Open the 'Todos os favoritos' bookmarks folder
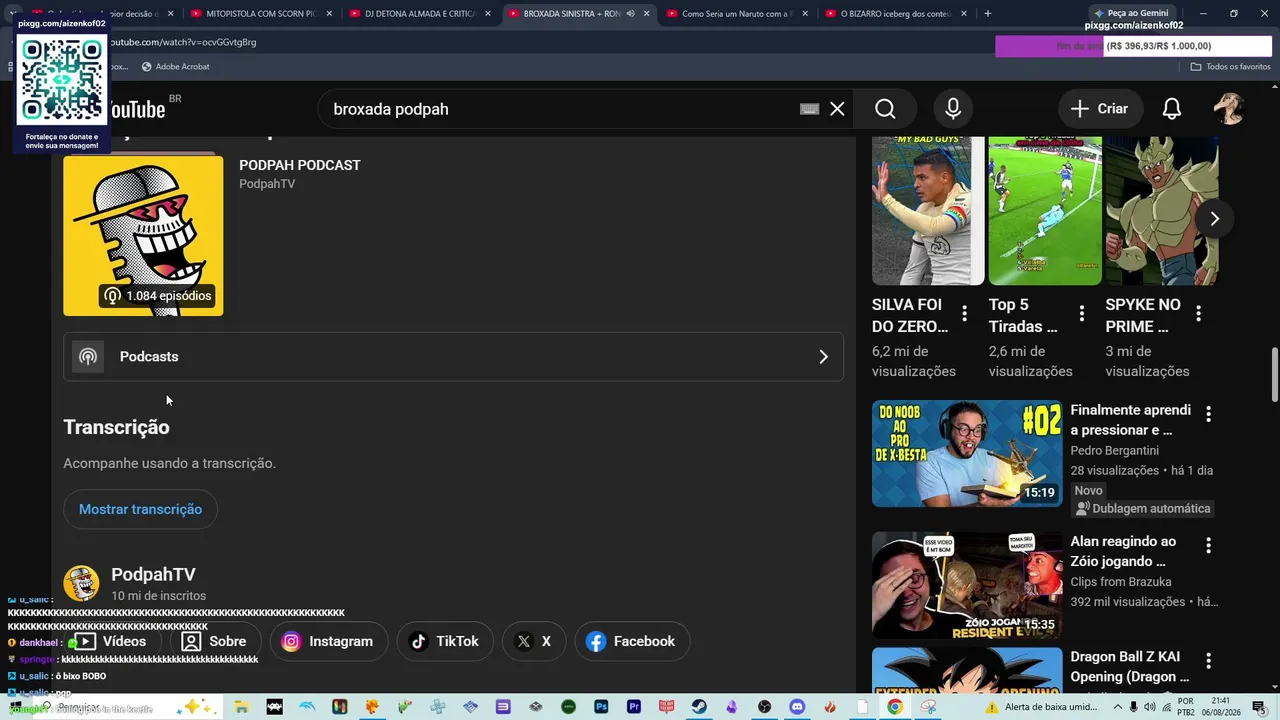This screenshot has height=720, width=1280. pyautogui.click(x=1231, y=67)
